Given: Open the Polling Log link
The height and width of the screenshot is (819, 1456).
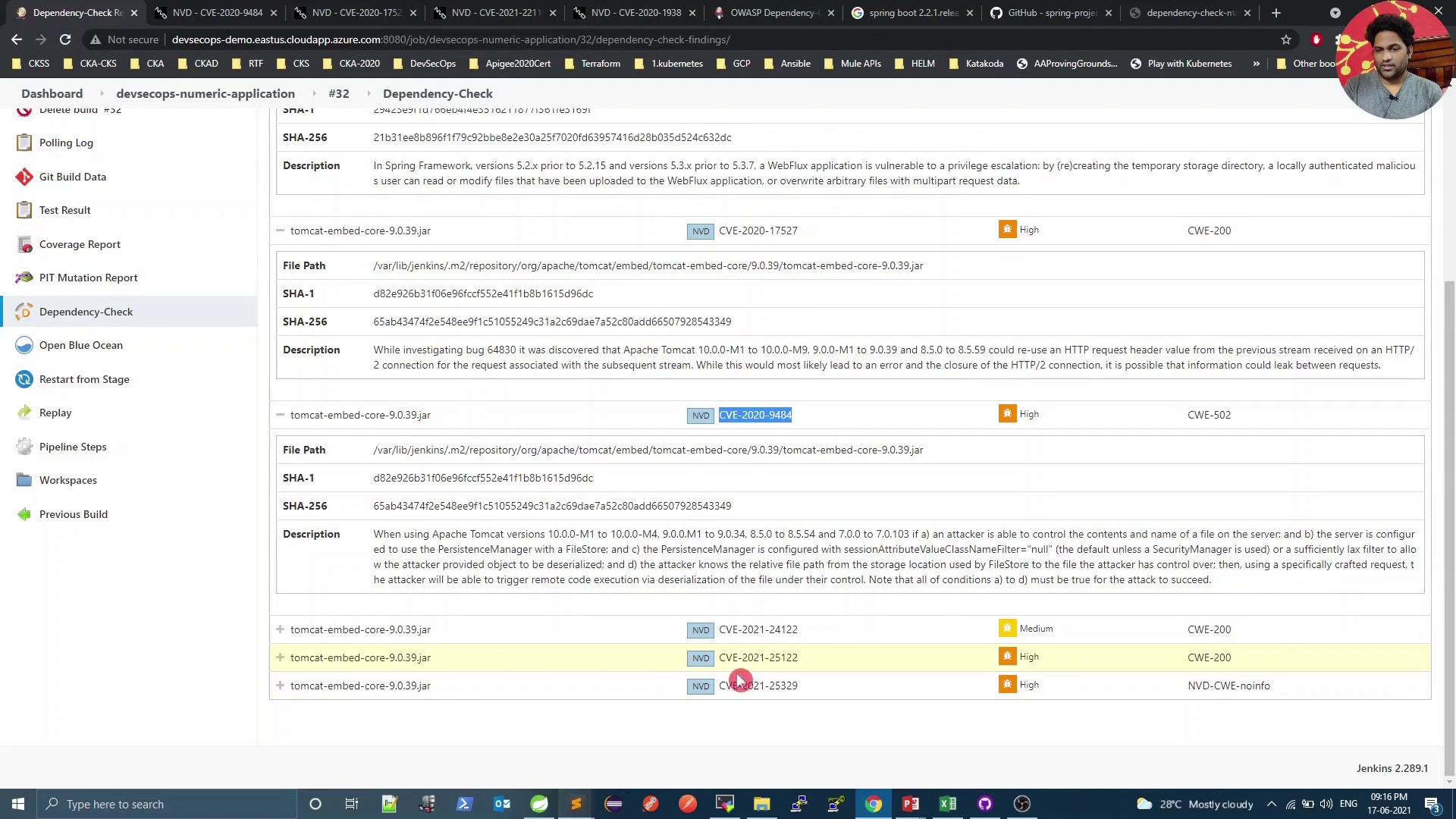Looking at the screenshot, I should coord(66,143).
